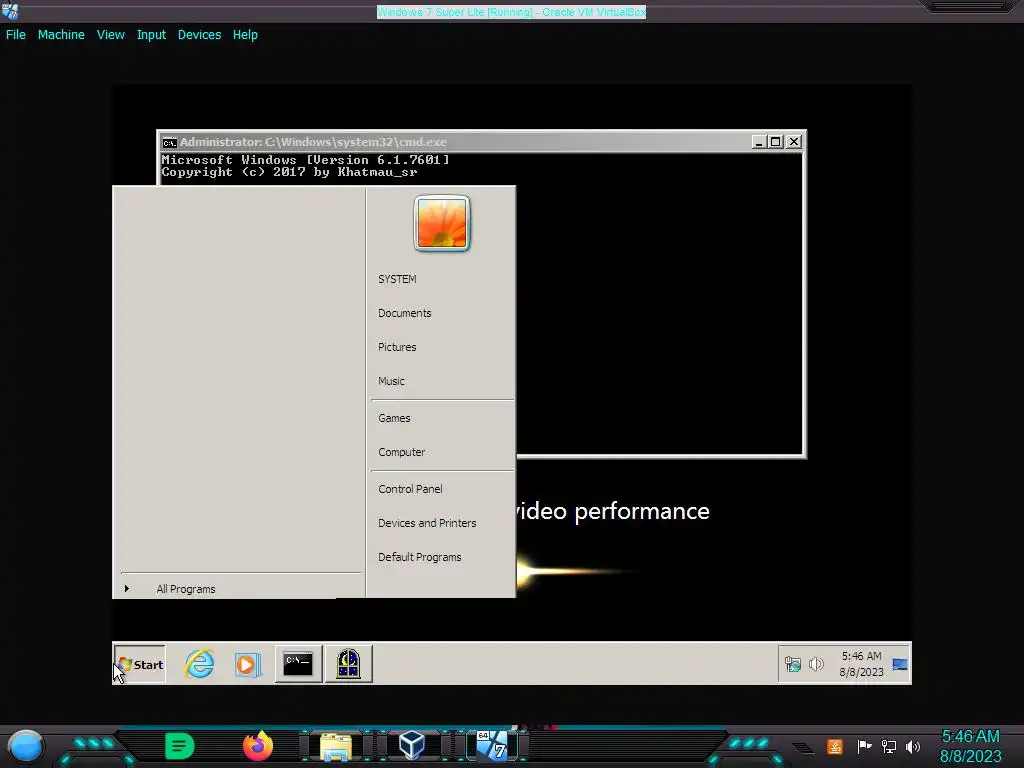Open Control Panel from Start menu
Viewport: 1024px width, 768px height.
(x=410, y=489)
